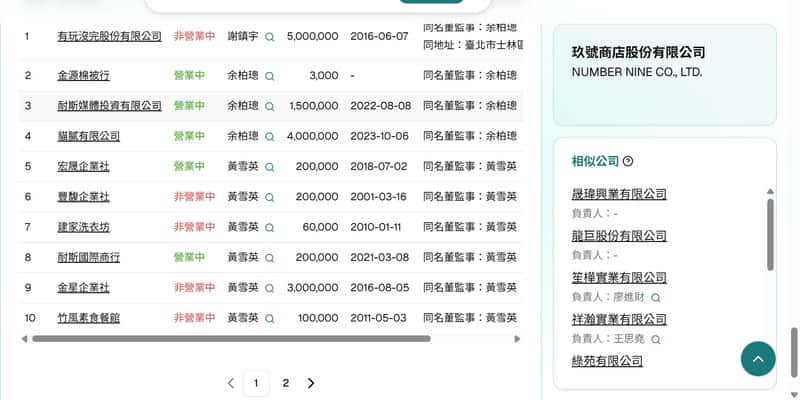Go to next page with right chevron
The height and width of the screenshot is (400, 800).
[x=311, y=383]
